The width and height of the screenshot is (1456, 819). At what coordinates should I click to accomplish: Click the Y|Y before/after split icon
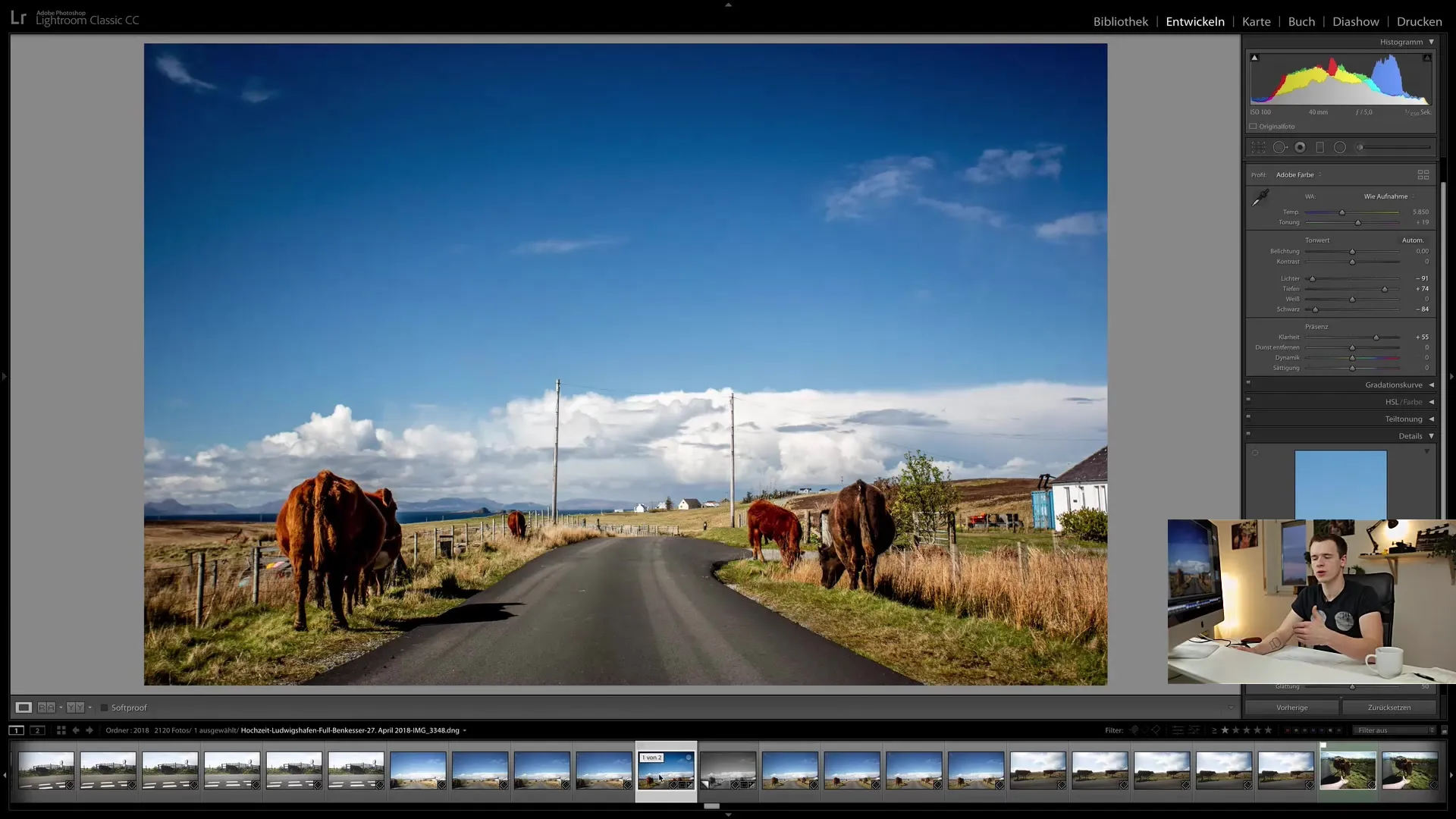point(75,708)
